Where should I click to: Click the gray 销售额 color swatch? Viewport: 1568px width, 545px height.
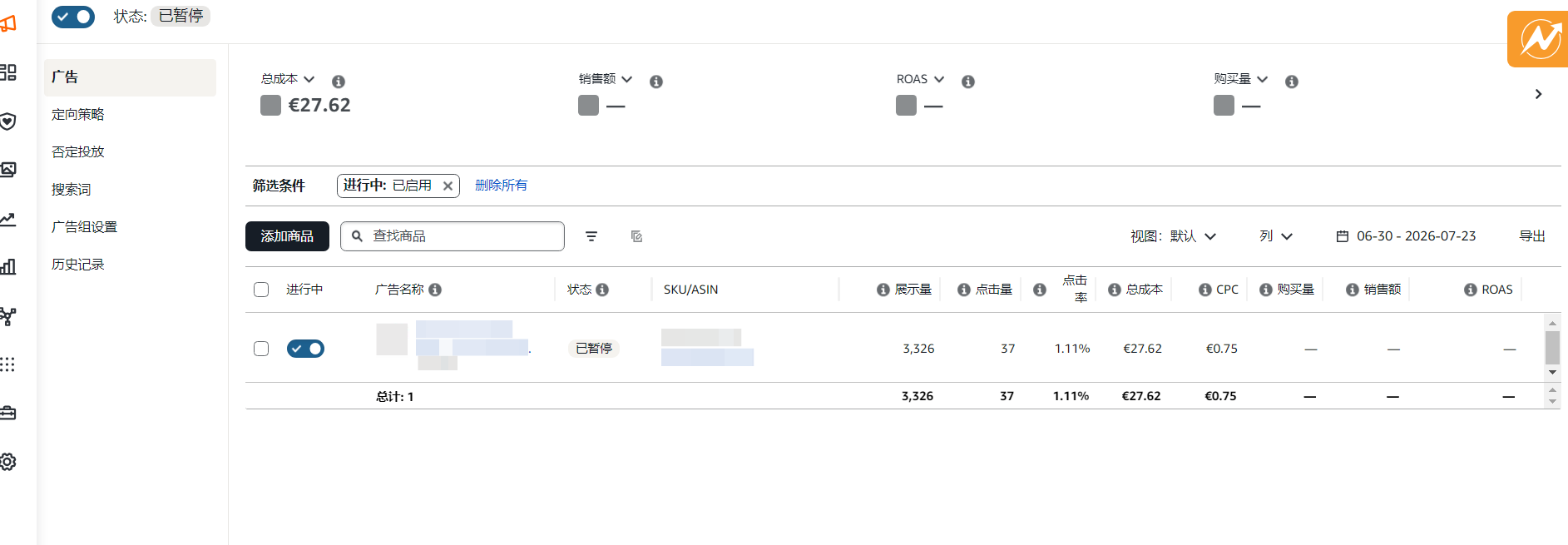point(588,105)
